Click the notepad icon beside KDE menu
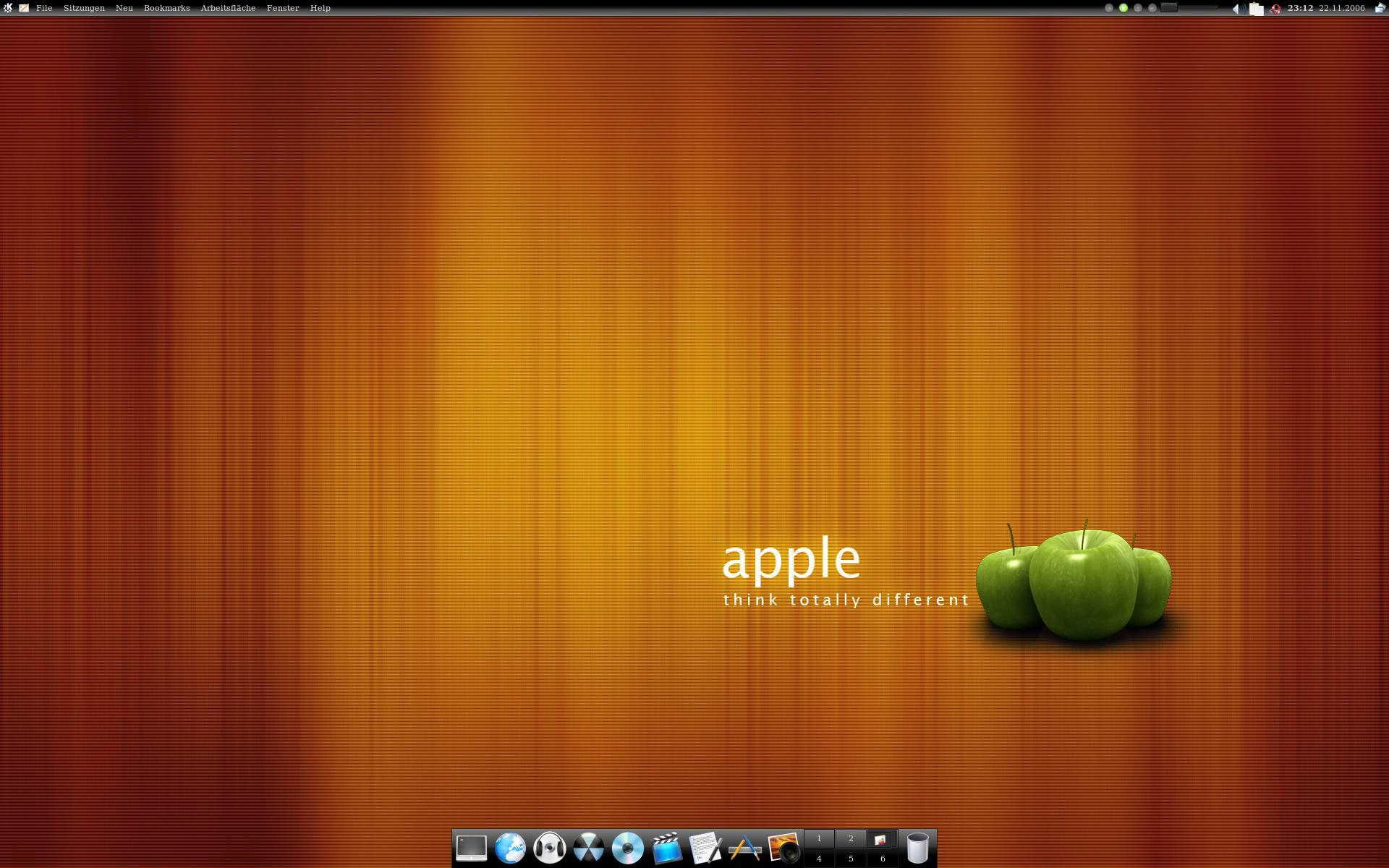The height and width of the screenshot is (868, 1389). pyautogui.click(x=24, y=8)
